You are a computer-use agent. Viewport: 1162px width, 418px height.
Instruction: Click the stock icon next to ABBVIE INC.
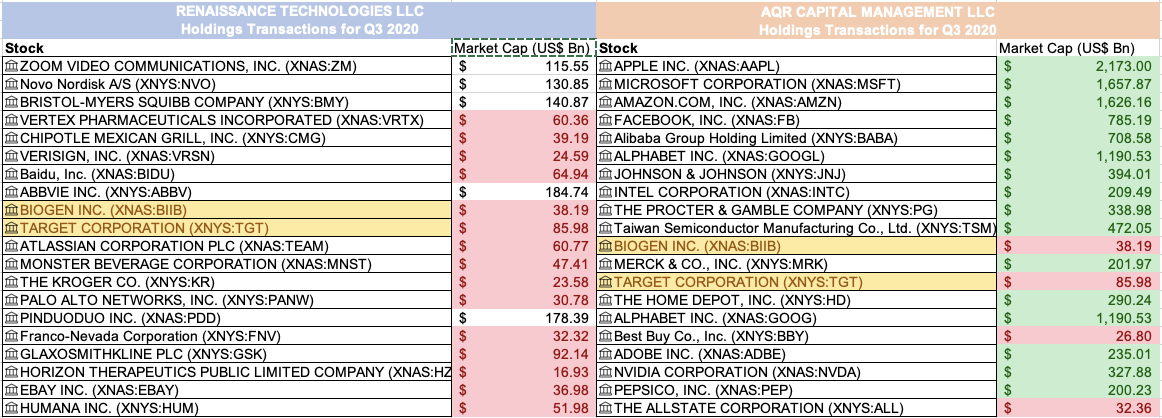click(x=11, y=192)
